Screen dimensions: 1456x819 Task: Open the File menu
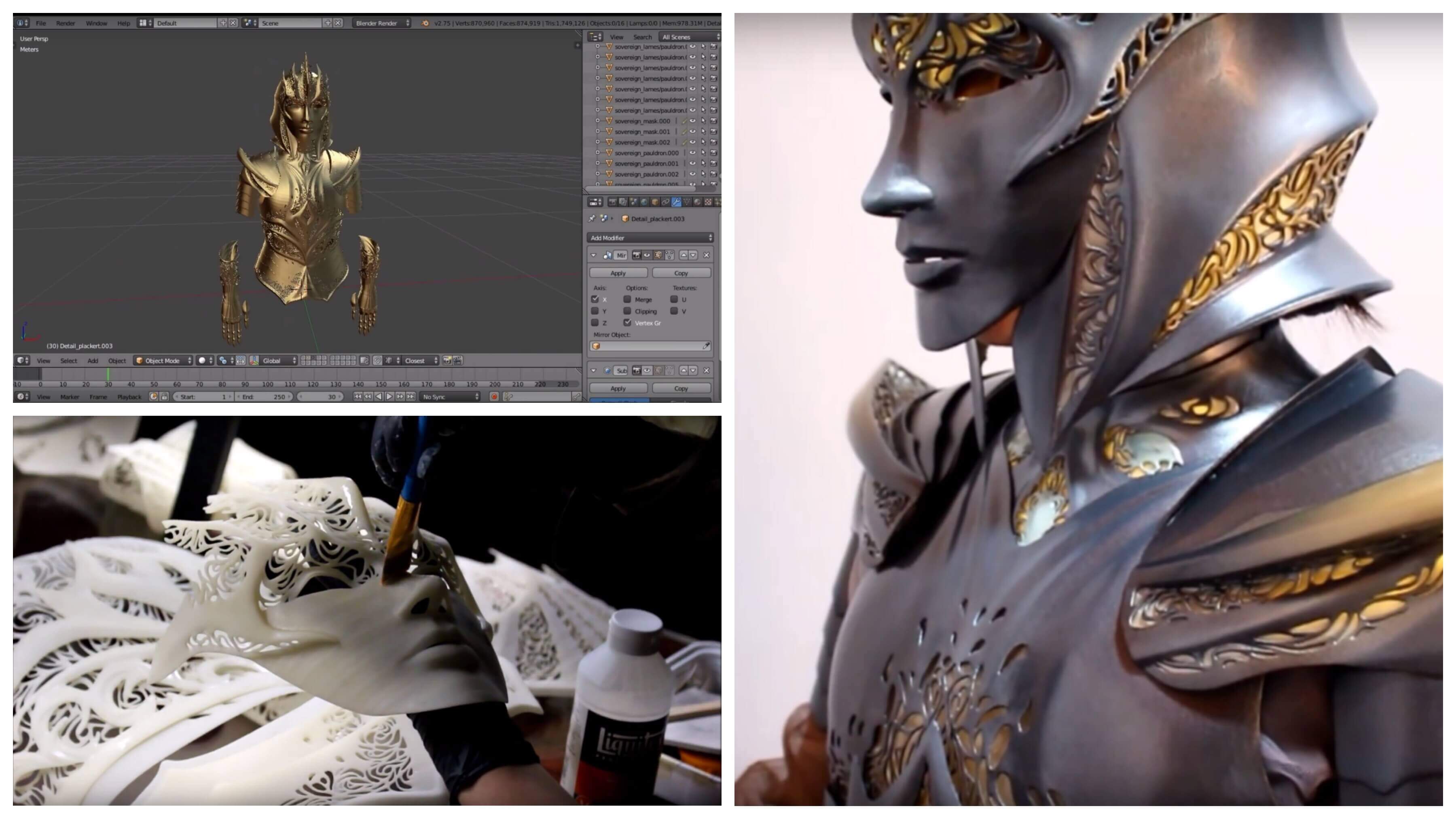click(x=41, y=23)
